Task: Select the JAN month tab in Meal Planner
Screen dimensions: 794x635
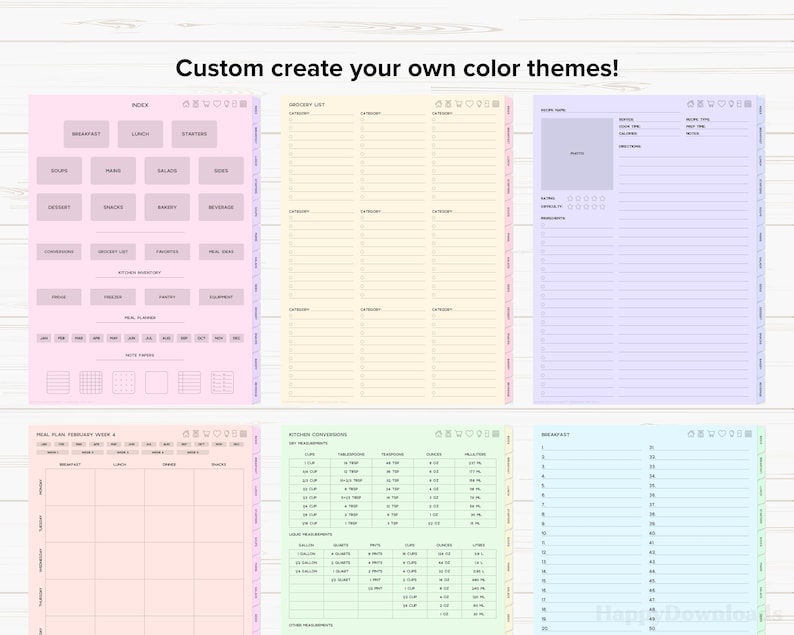Action: coord(44,338)
